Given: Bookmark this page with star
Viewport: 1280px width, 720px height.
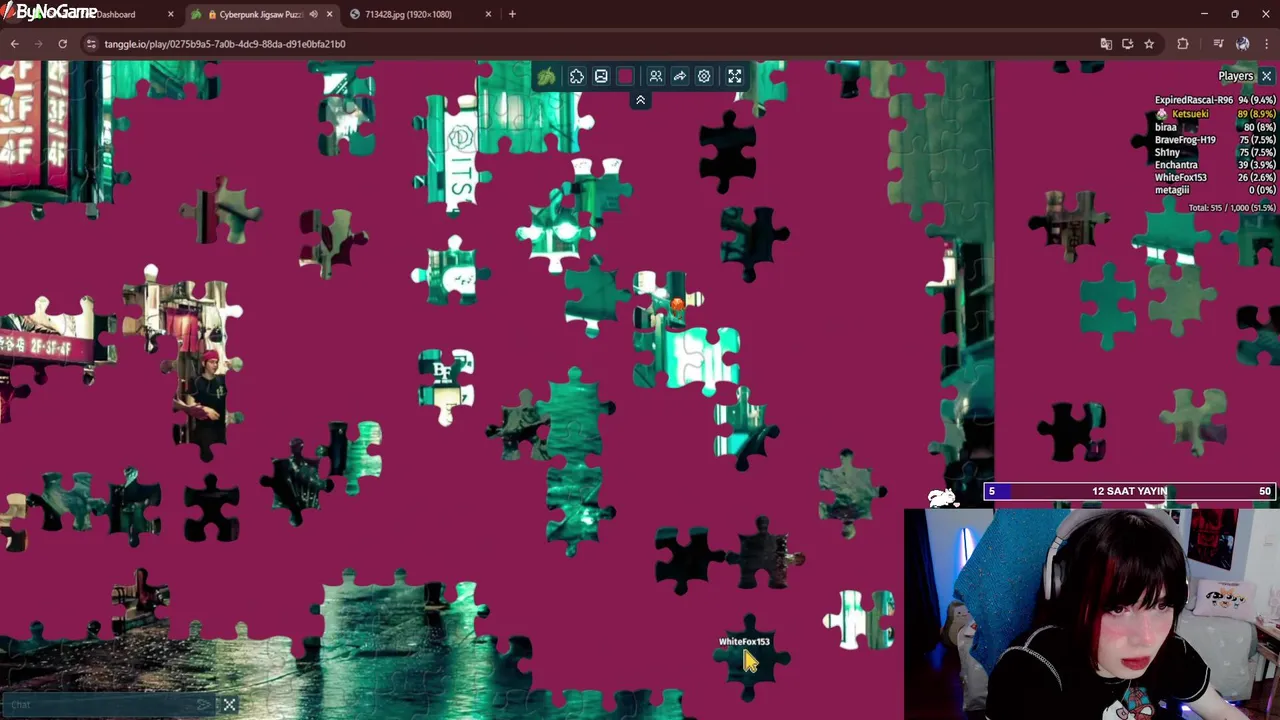Looking at the screenshot, I should click(1149, 44).
